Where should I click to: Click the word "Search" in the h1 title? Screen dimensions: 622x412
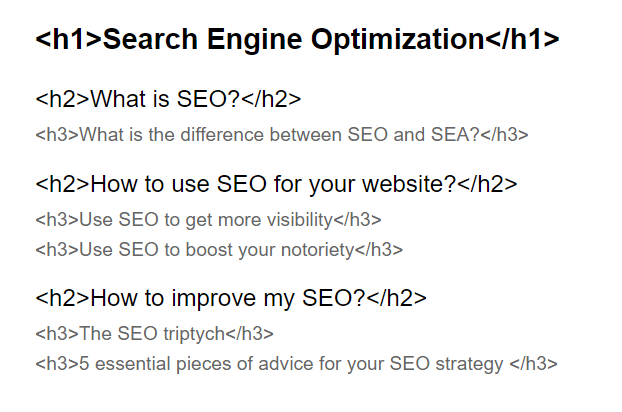pos(142,40)
